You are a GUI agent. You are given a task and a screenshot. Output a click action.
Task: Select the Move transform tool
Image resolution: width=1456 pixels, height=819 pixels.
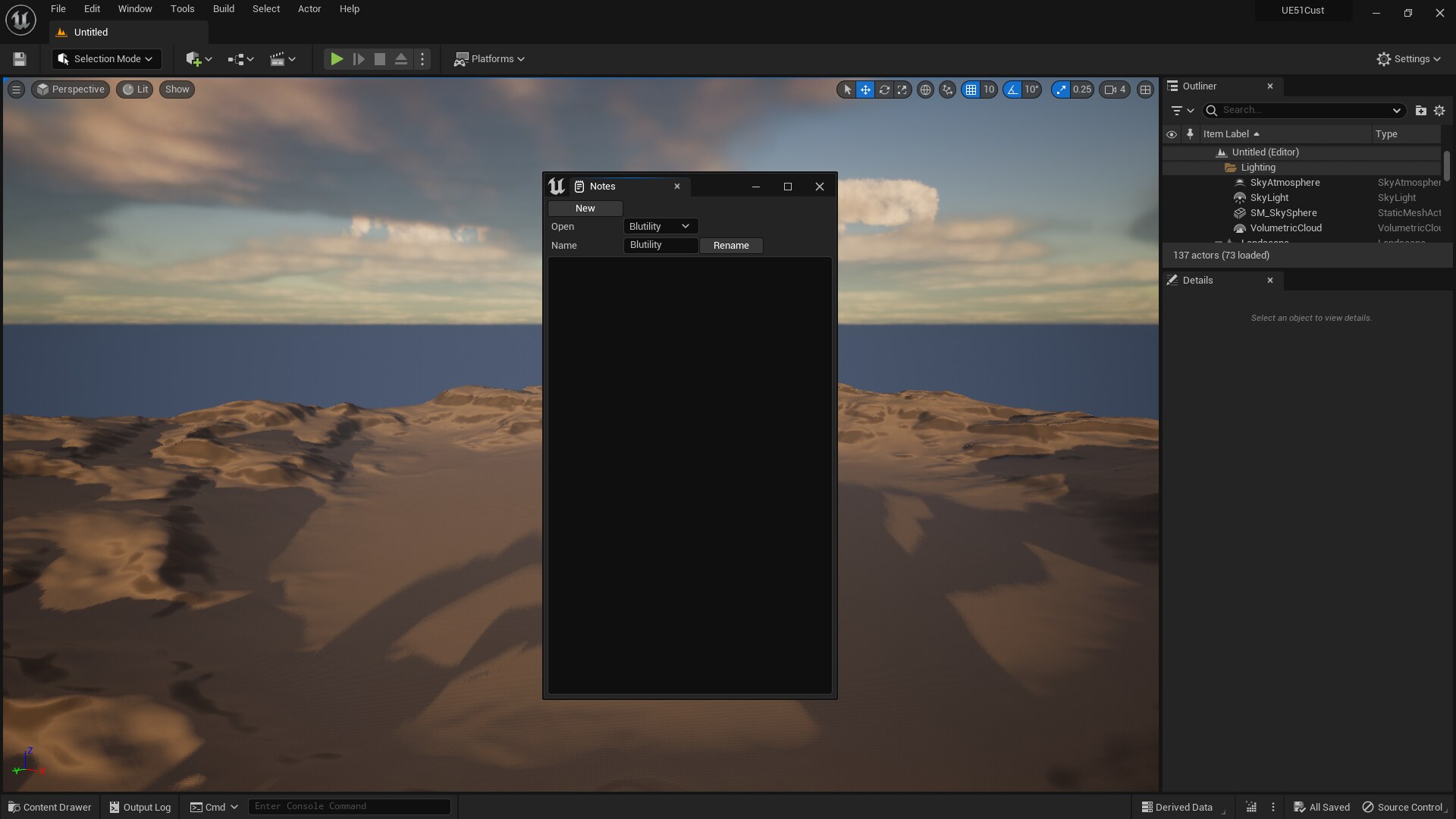point(865,89)
